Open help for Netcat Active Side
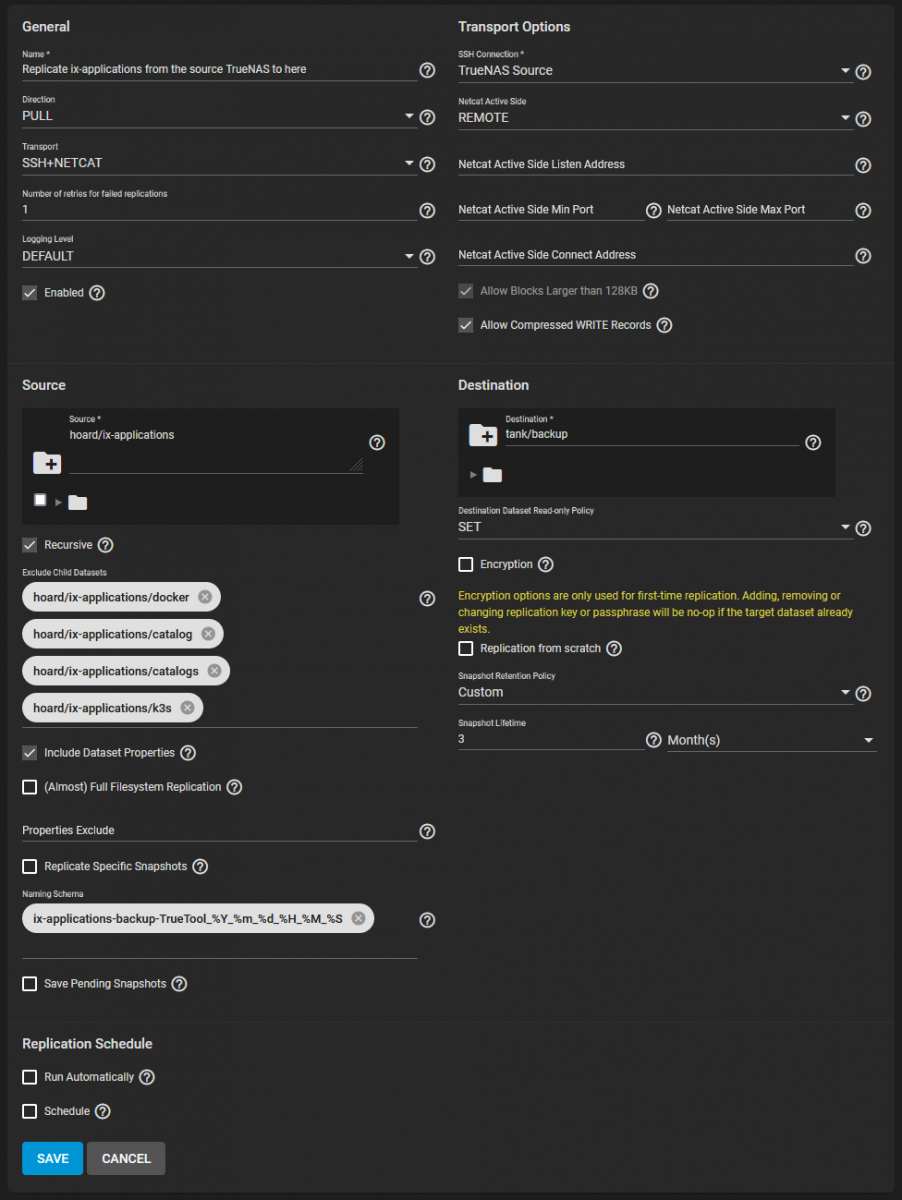The height and width of the screenshot is (1200, 902). click(x=863, y=119)
